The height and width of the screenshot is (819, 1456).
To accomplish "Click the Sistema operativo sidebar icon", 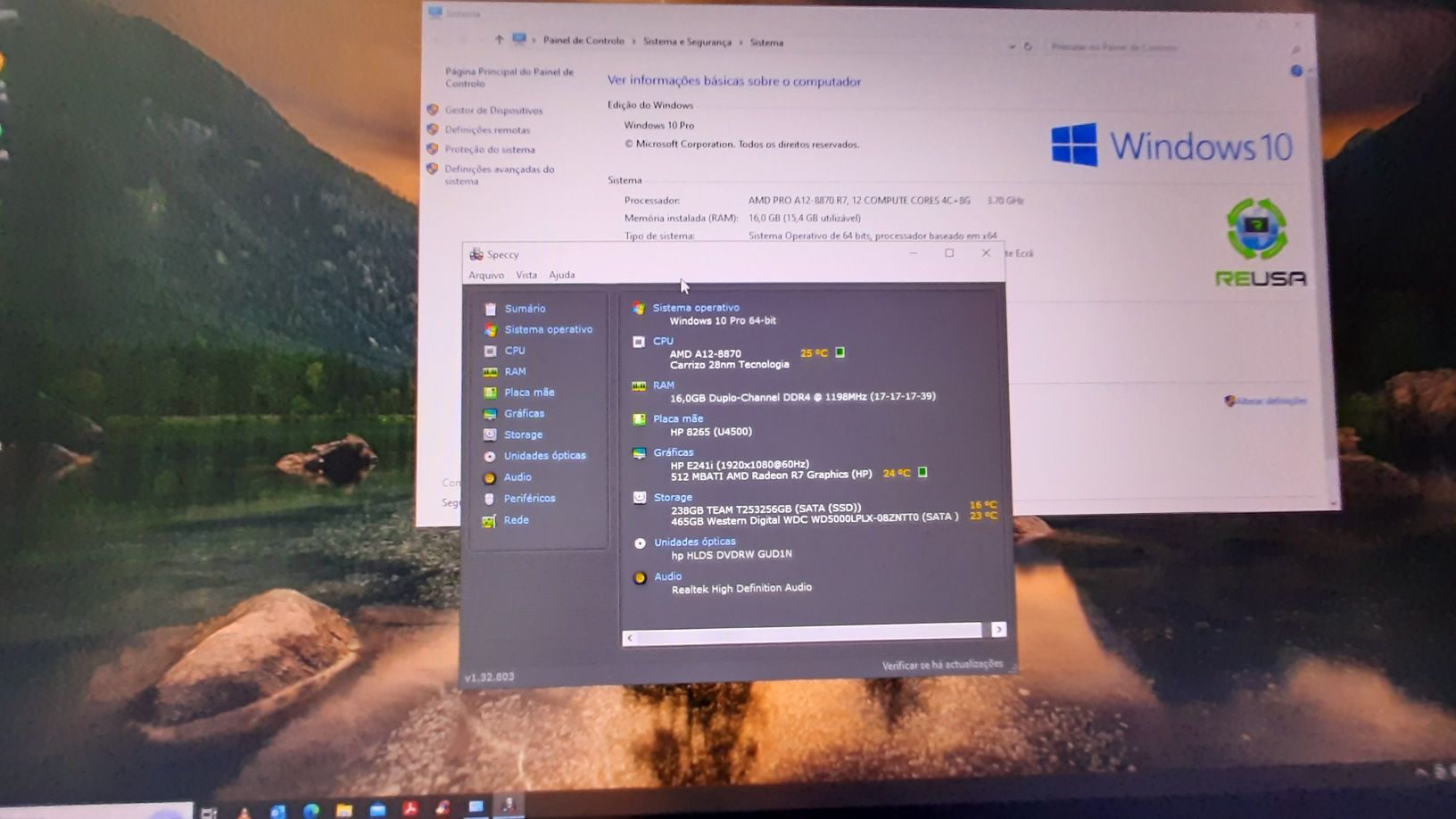I will click(x=490, y=330).
